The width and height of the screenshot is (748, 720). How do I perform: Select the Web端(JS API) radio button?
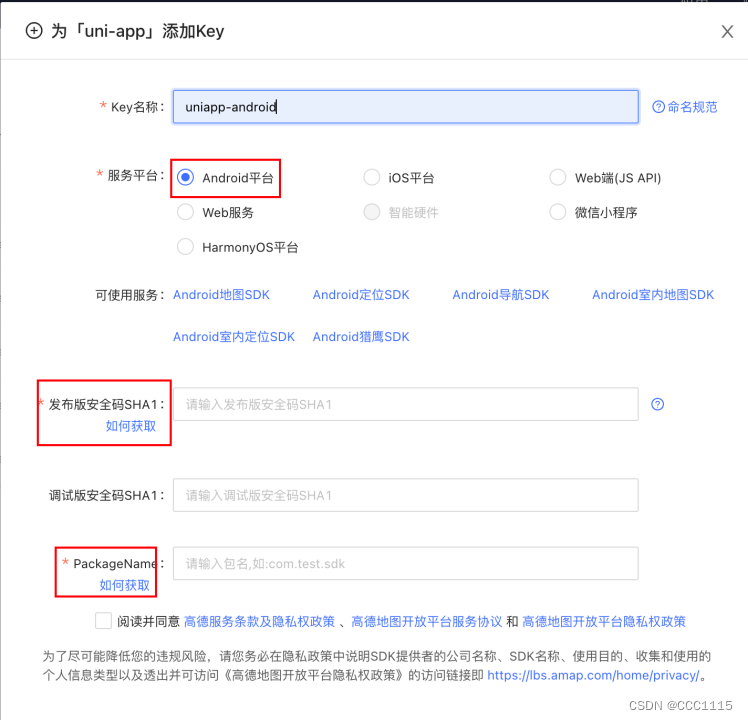[558, 177]
